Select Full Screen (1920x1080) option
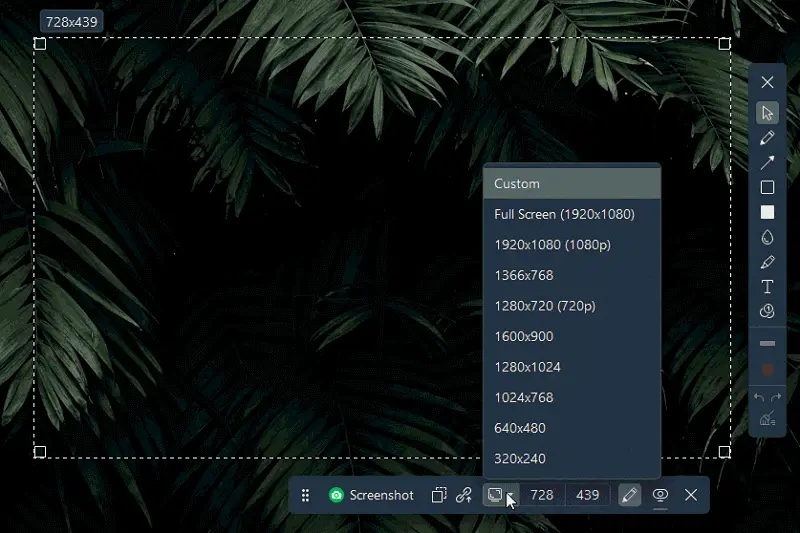This screenshot has height=533, width=800. coord(564,214)
